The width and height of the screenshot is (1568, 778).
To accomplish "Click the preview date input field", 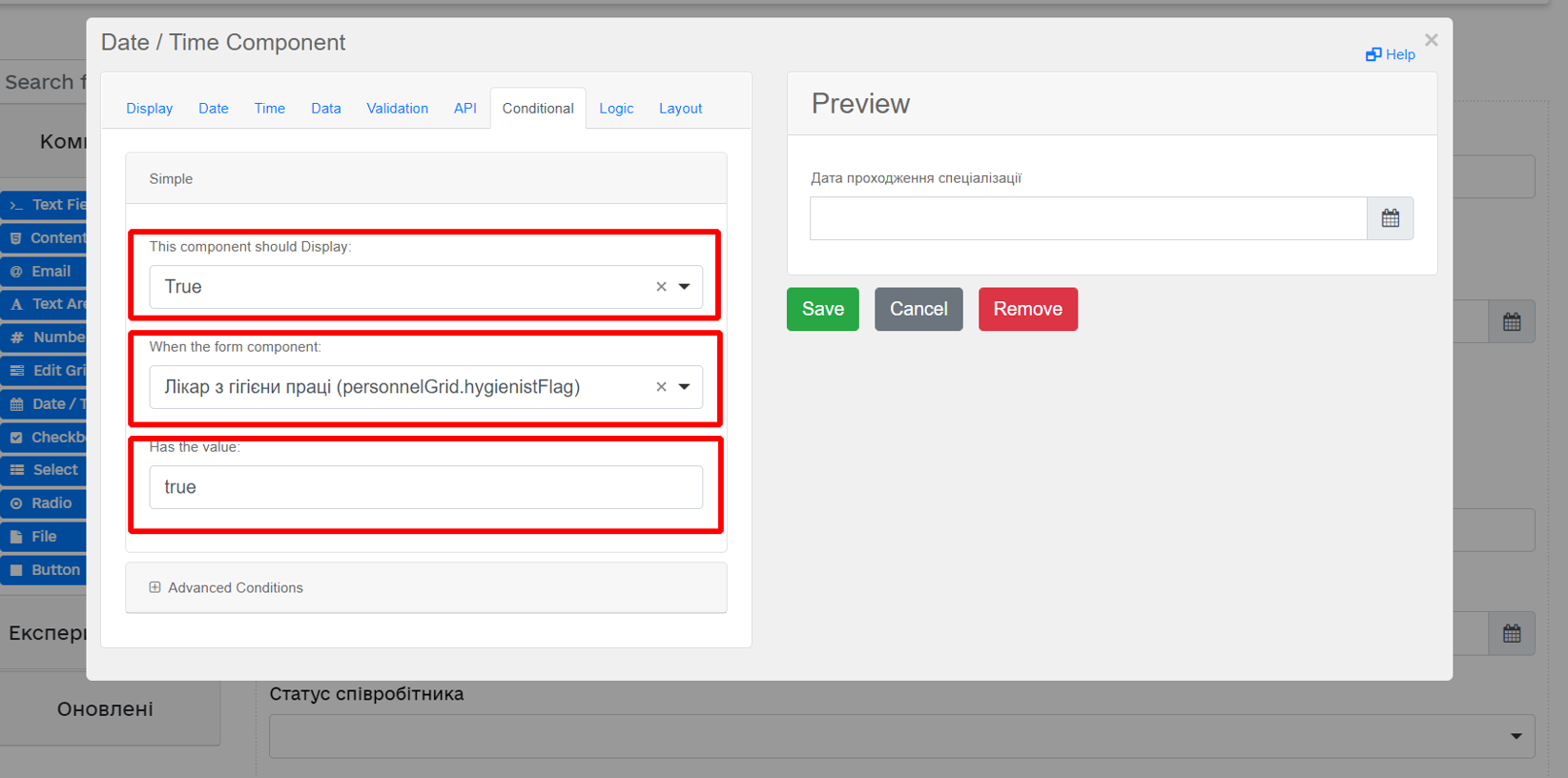I will pyautogui.click(x=1087, y=218).
